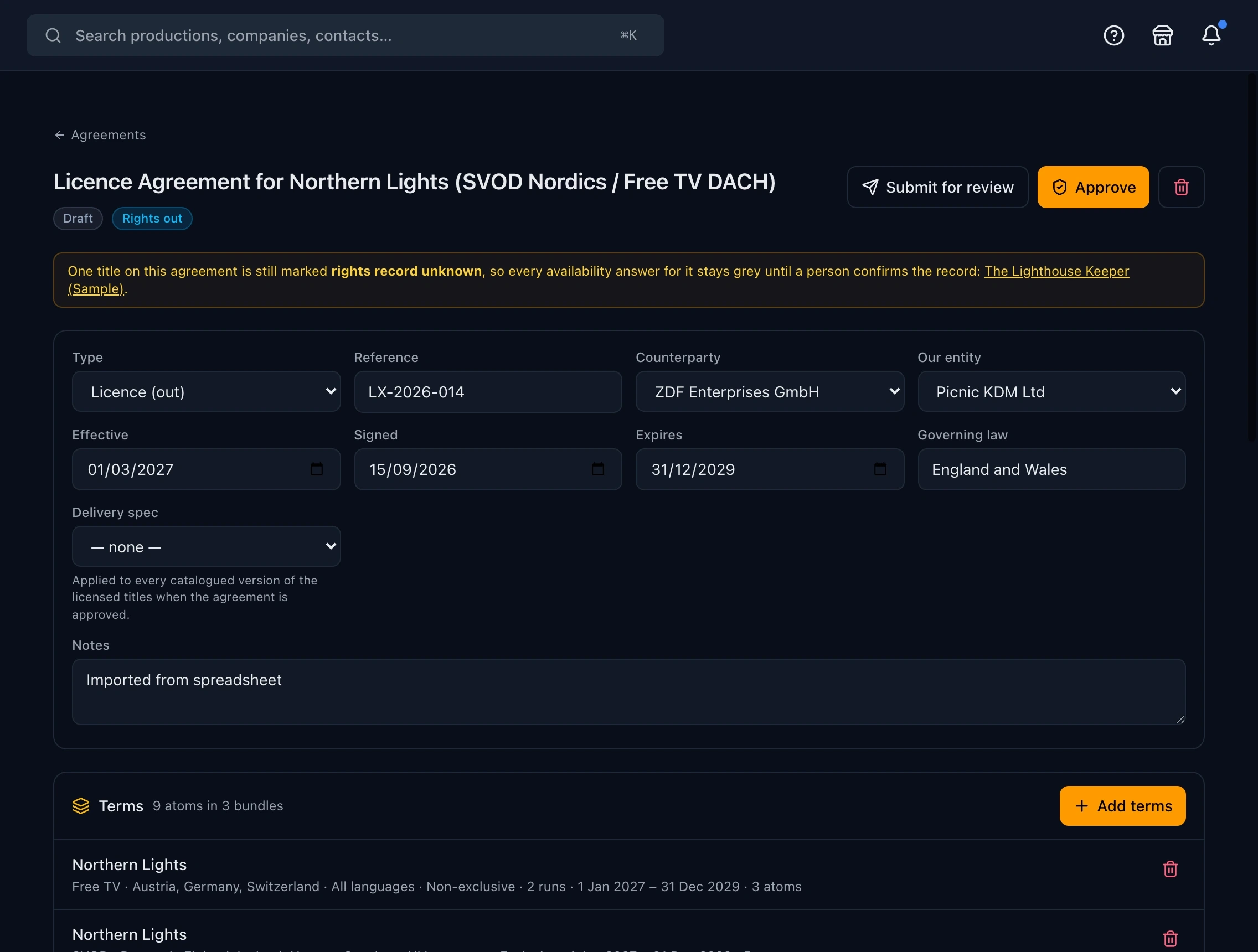Expand the Type dropdown
Viewport: 1258px width, 952px height.
207,392
